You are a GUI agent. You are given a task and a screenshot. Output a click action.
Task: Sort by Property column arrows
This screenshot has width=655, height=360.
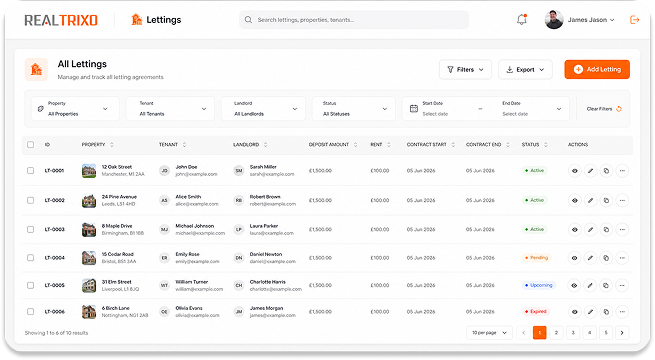point(112,145)
